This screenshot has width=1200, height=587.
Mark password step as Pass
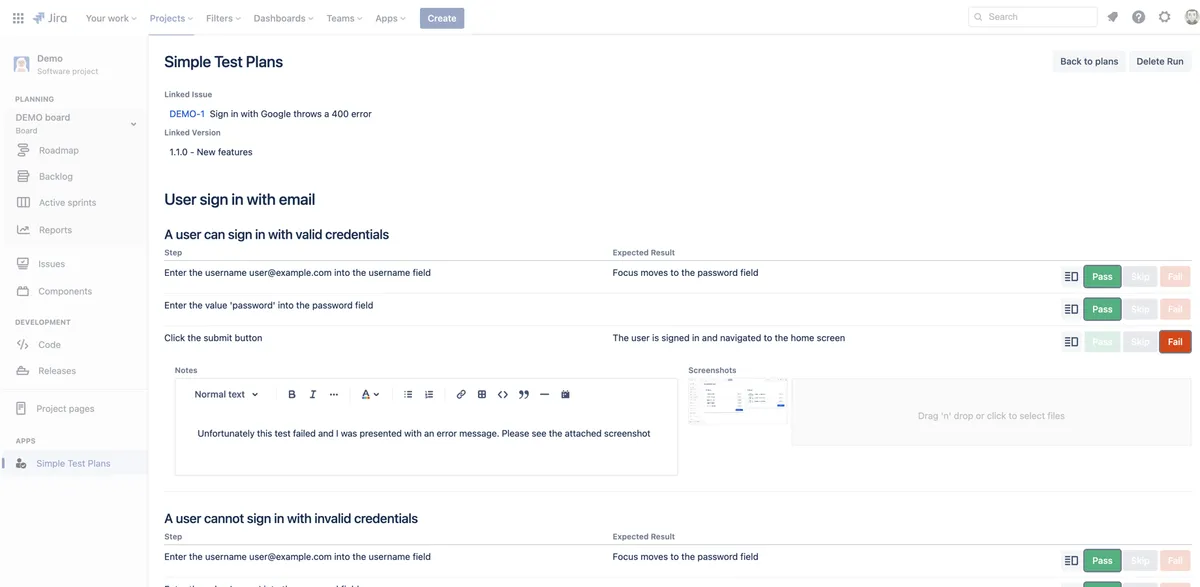pyautogui.click(x=1102, y=309)
